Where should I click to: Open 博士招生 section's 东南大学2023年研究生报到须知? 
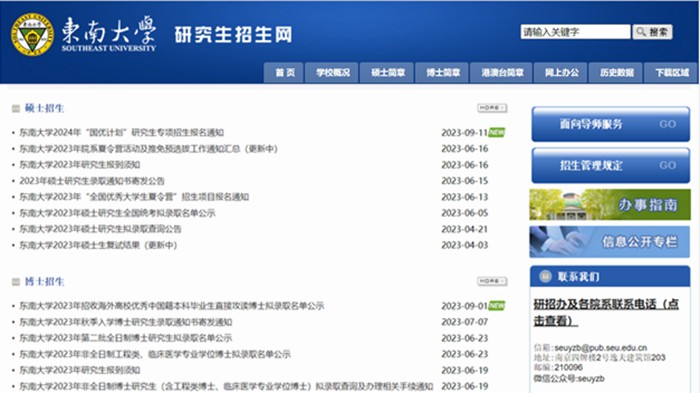coord(79,370)
